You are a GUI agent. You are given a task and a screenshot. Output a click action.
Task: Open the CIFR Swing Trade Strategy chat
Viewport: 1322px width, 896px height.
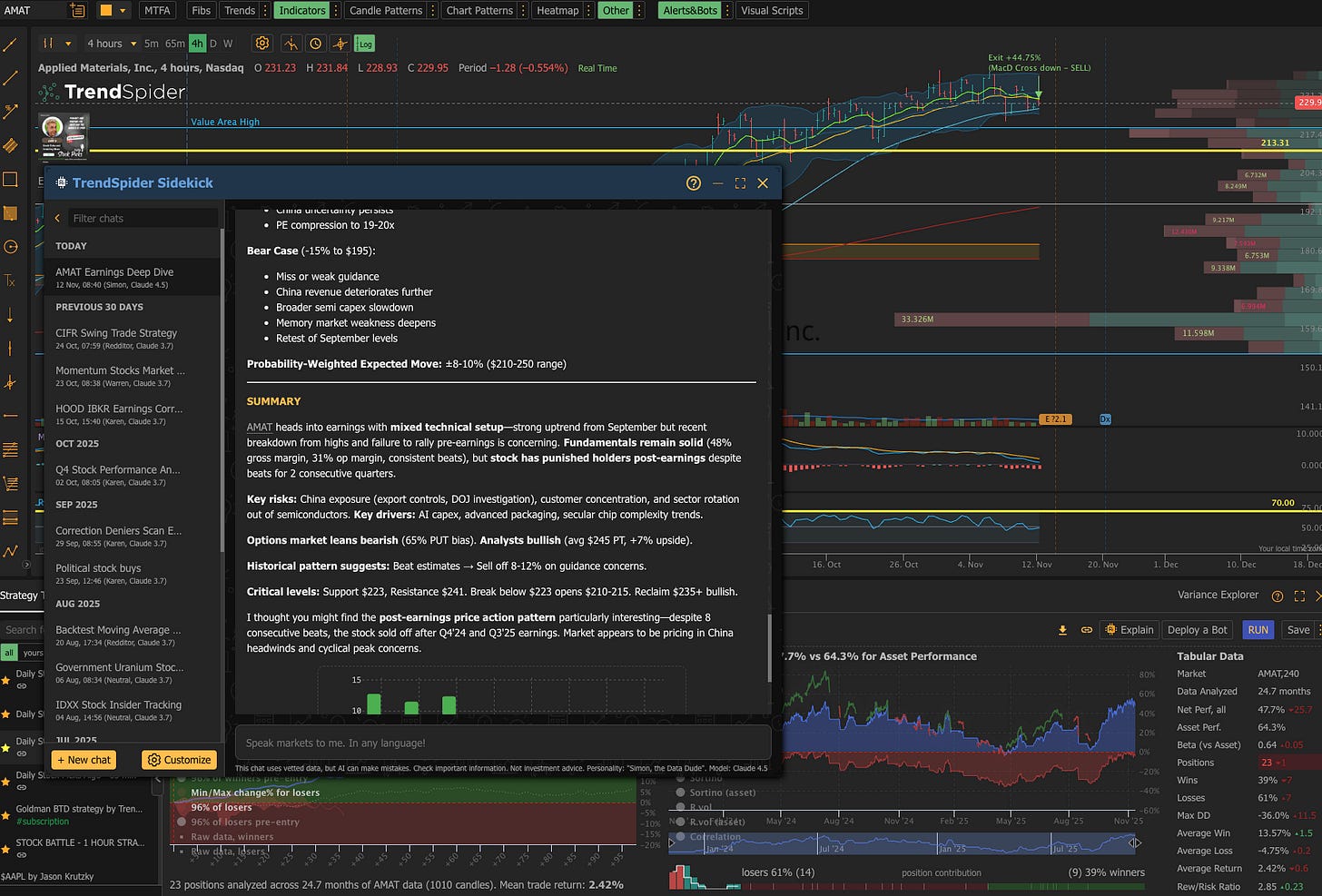point(133,339)
